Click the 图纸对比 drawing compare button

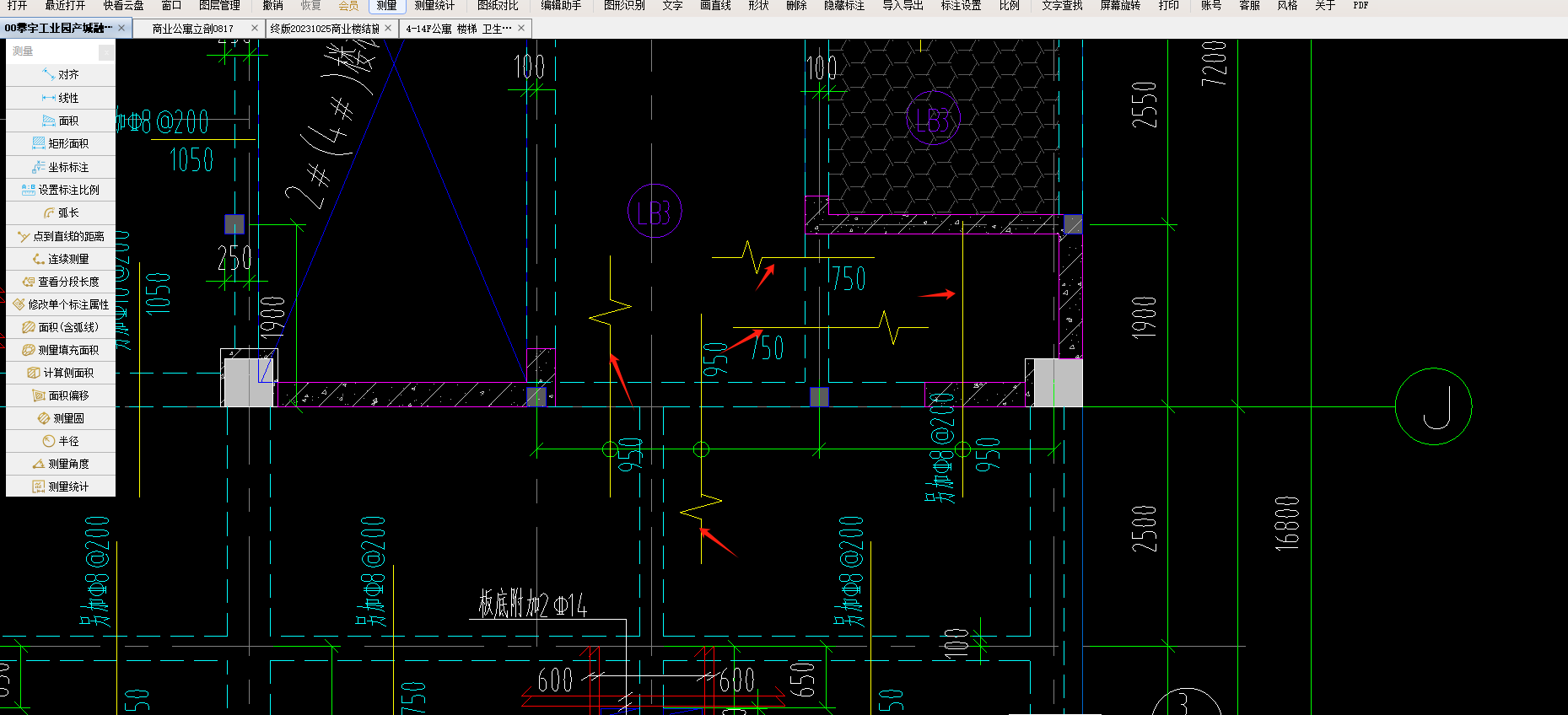[x=498, y=5]
